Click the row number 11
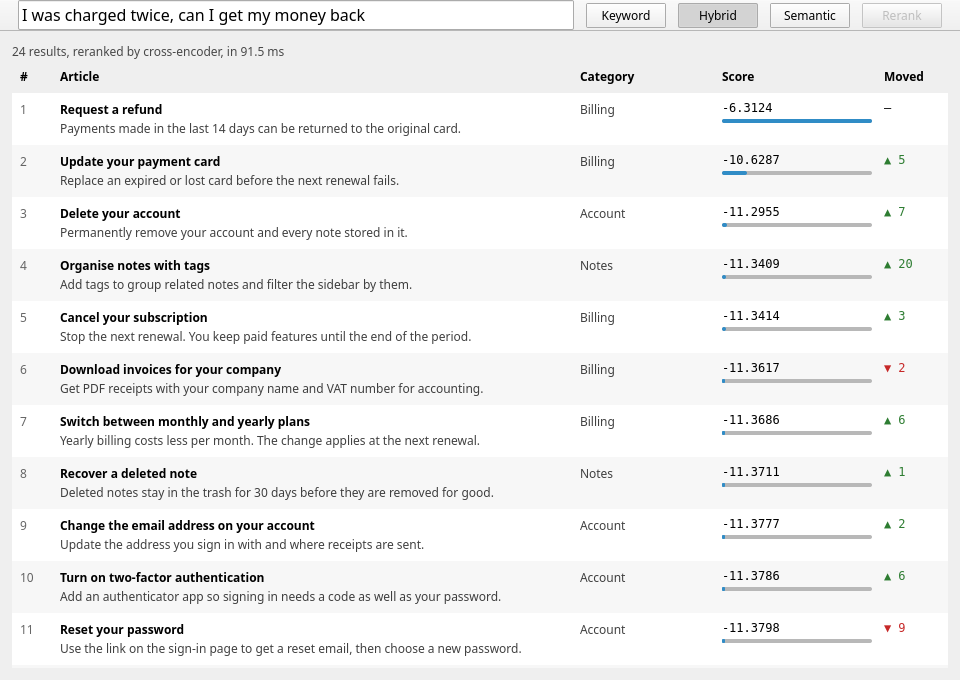Viewport: 960px width, 680px height. (x=26, y=630)
